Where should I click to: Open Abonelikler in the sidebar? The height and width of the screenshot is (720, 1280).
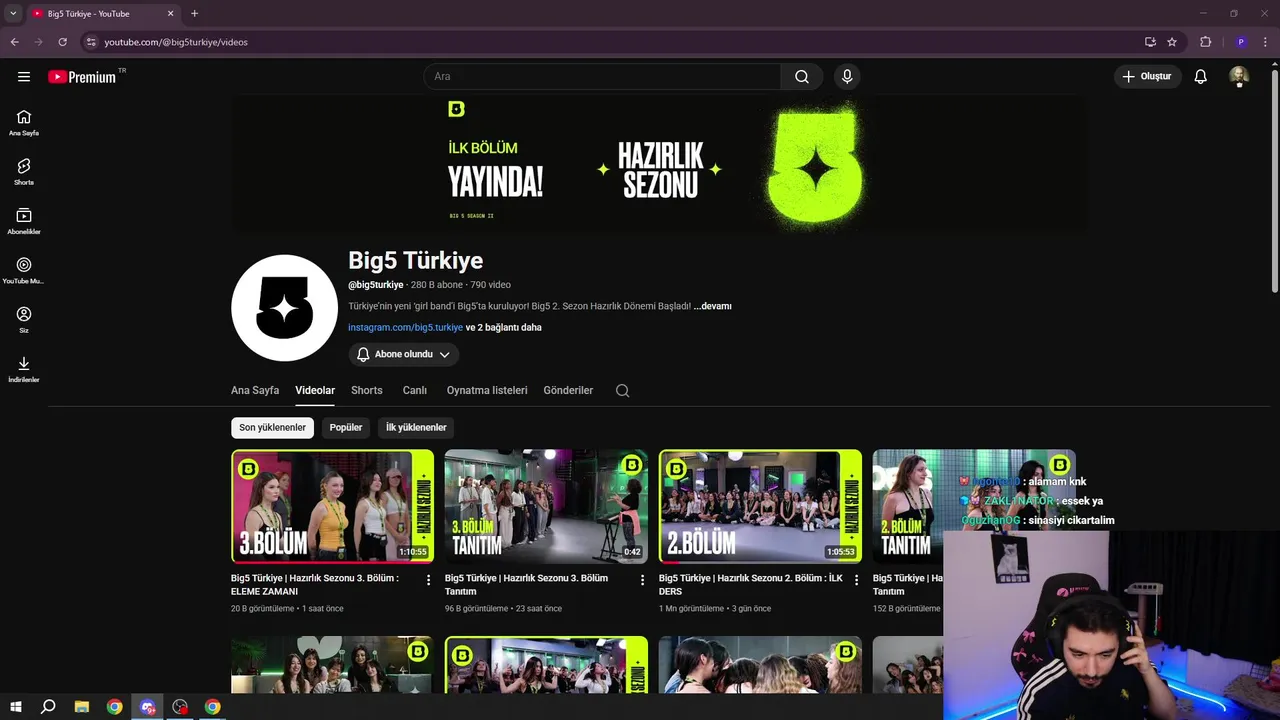click(x=24, y=221)
